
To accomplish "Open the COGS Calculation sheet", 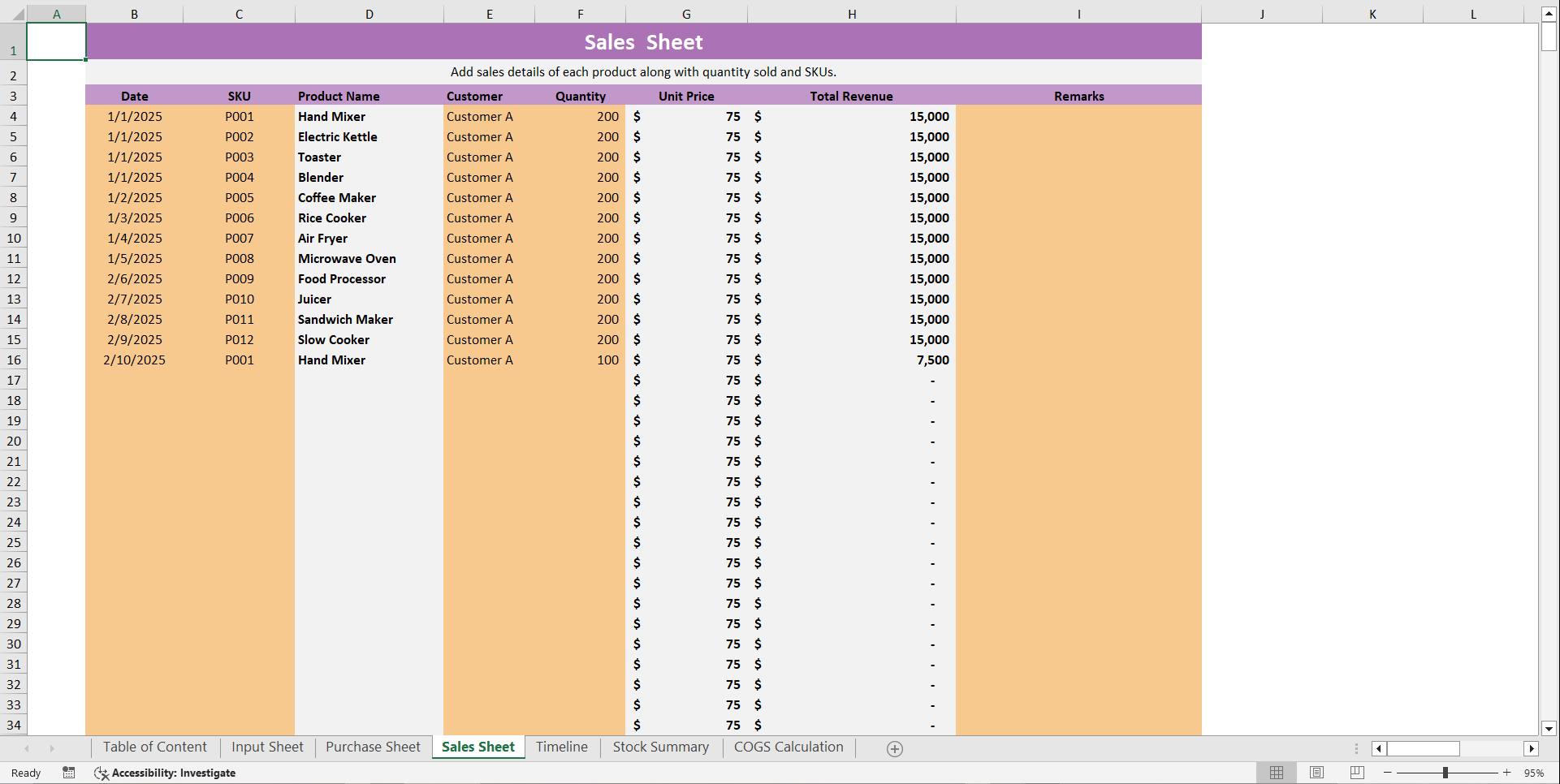I will point(788,747).
